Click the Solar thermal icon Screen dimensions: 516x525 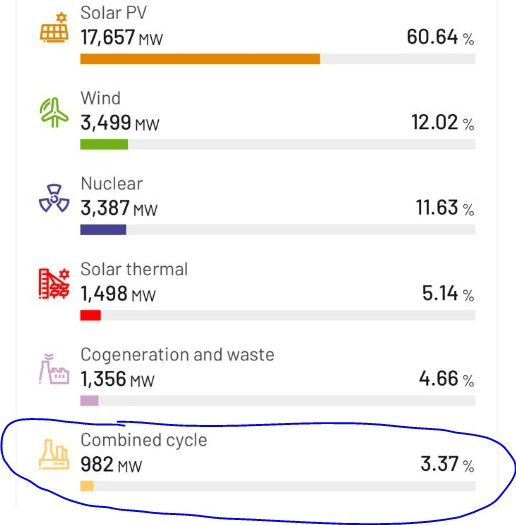tap(54, 283)
